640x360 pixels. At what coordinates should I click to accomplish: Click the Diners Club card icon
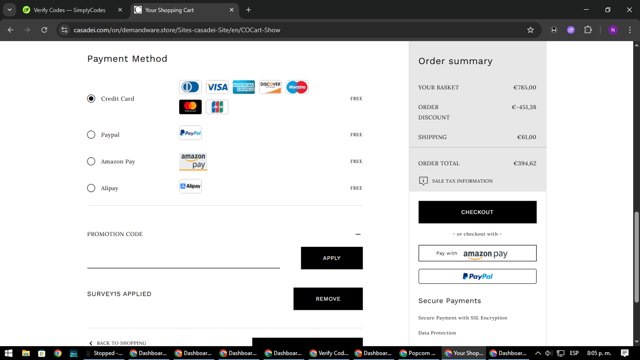[190, 87]
